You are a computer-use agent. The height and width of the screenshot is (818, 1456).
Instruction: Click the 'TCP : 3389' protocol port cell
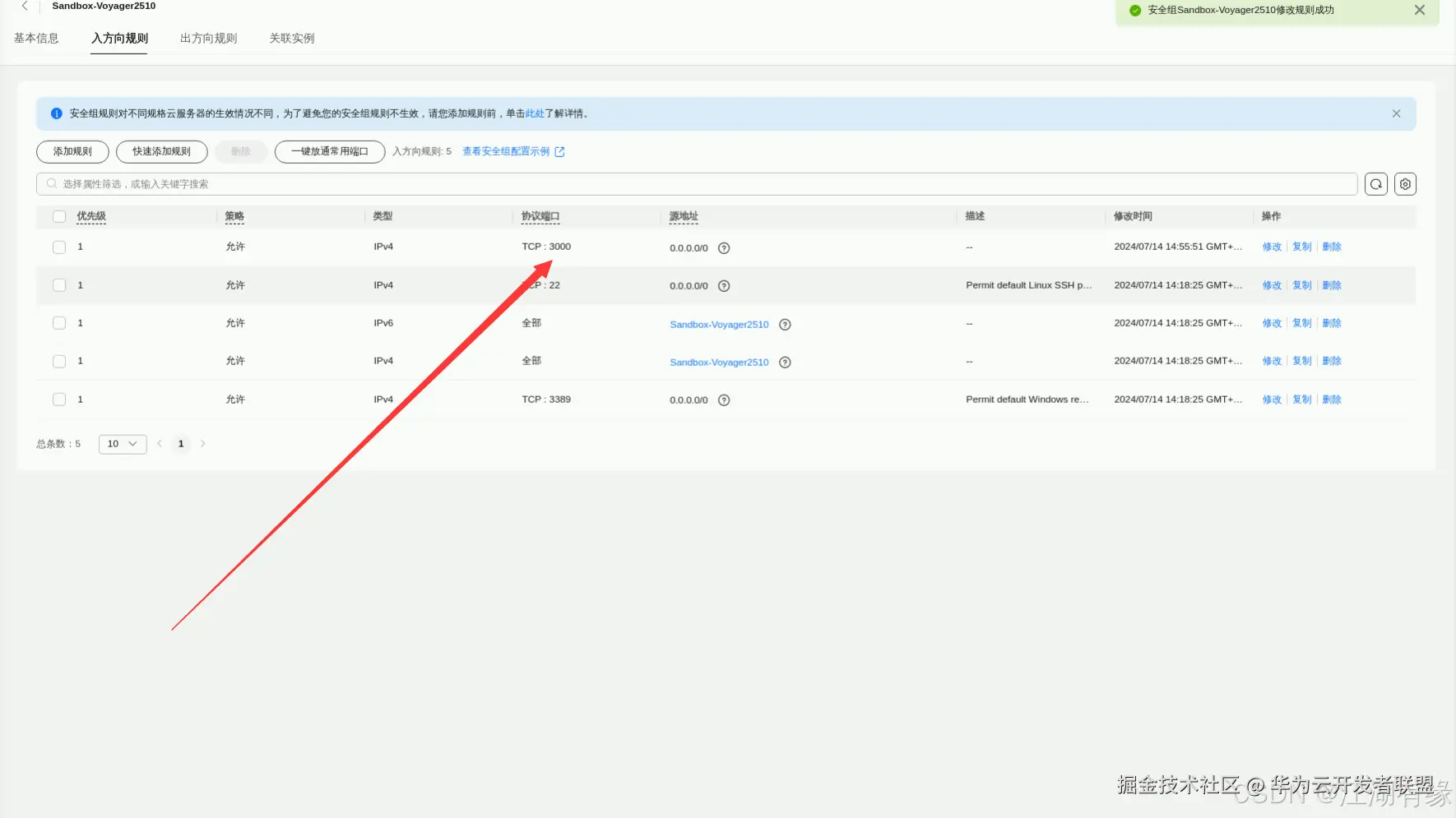(x=546, y=400)
